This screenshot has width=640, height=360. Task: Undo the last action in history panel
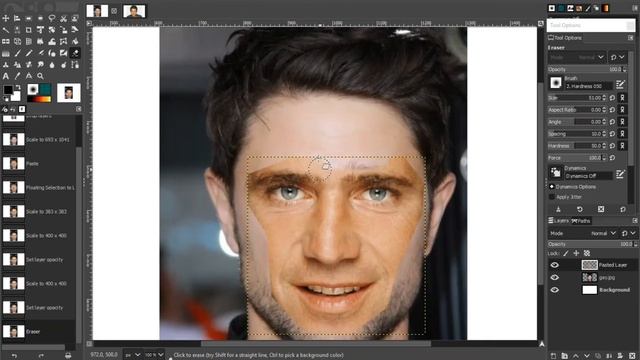[x=14, y=356]
